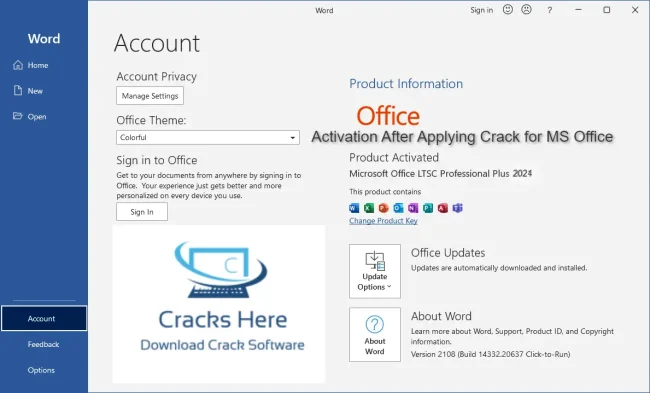Choose the New label in sidebar

point(35,91)
